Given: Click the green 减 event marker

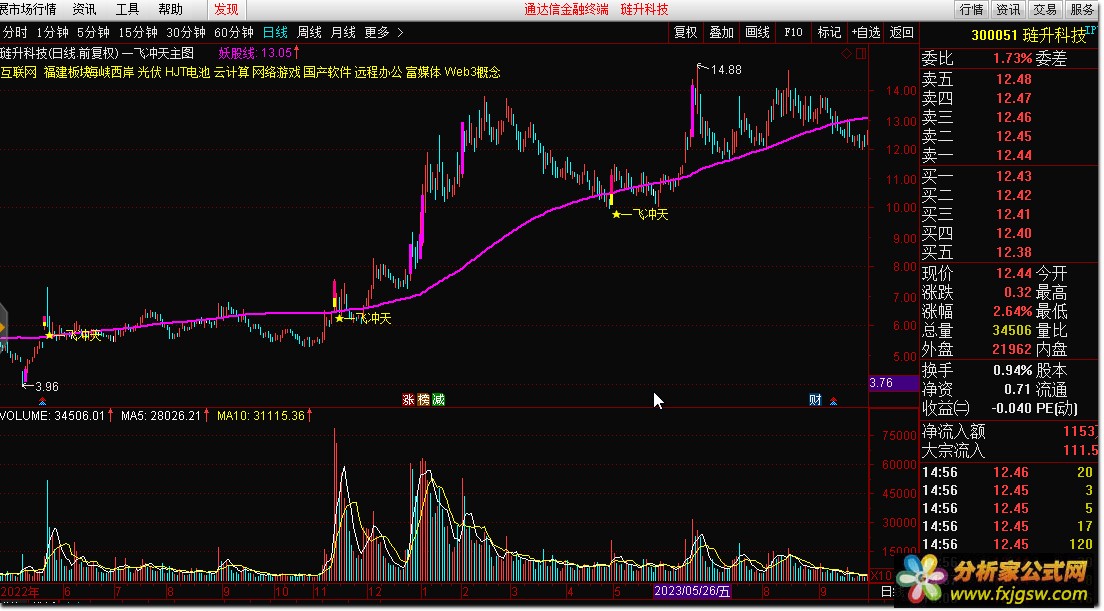Looking at the screenshot, I should point(439,400).
